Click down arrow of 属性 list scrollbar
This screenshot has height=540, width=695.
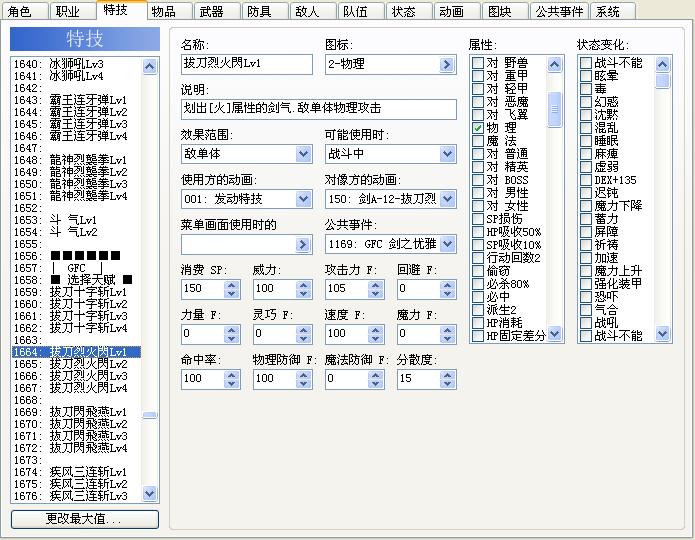click(554, 333)
